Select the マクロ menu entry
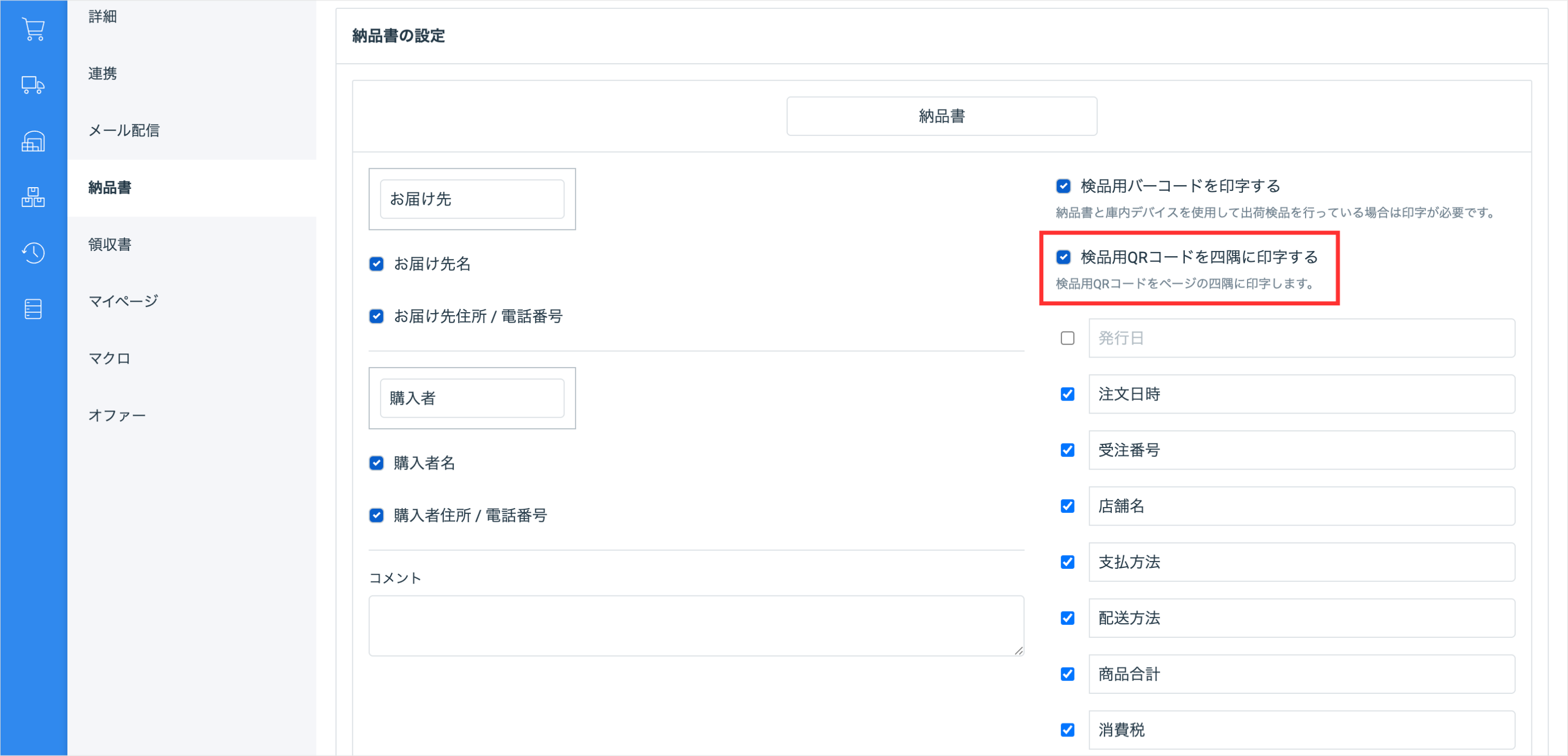 [x=110, y=358]
